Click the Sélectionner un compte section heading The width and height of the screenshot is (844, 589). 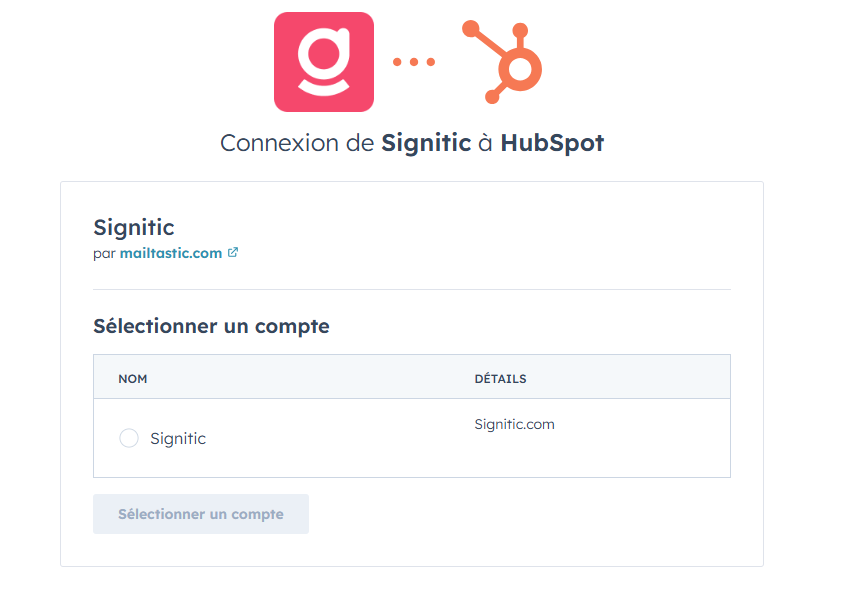click(x=211, y=326)
